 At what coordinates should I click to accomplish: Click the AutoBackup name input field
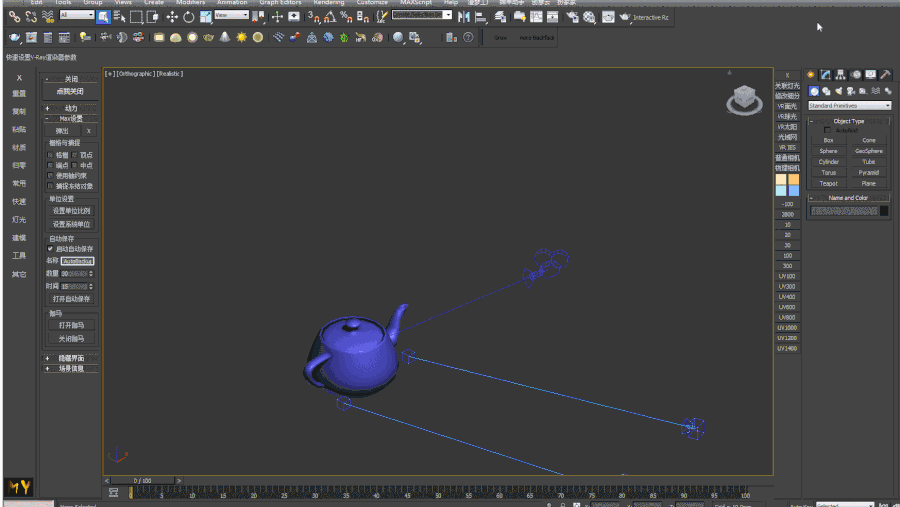click(77, 261)
